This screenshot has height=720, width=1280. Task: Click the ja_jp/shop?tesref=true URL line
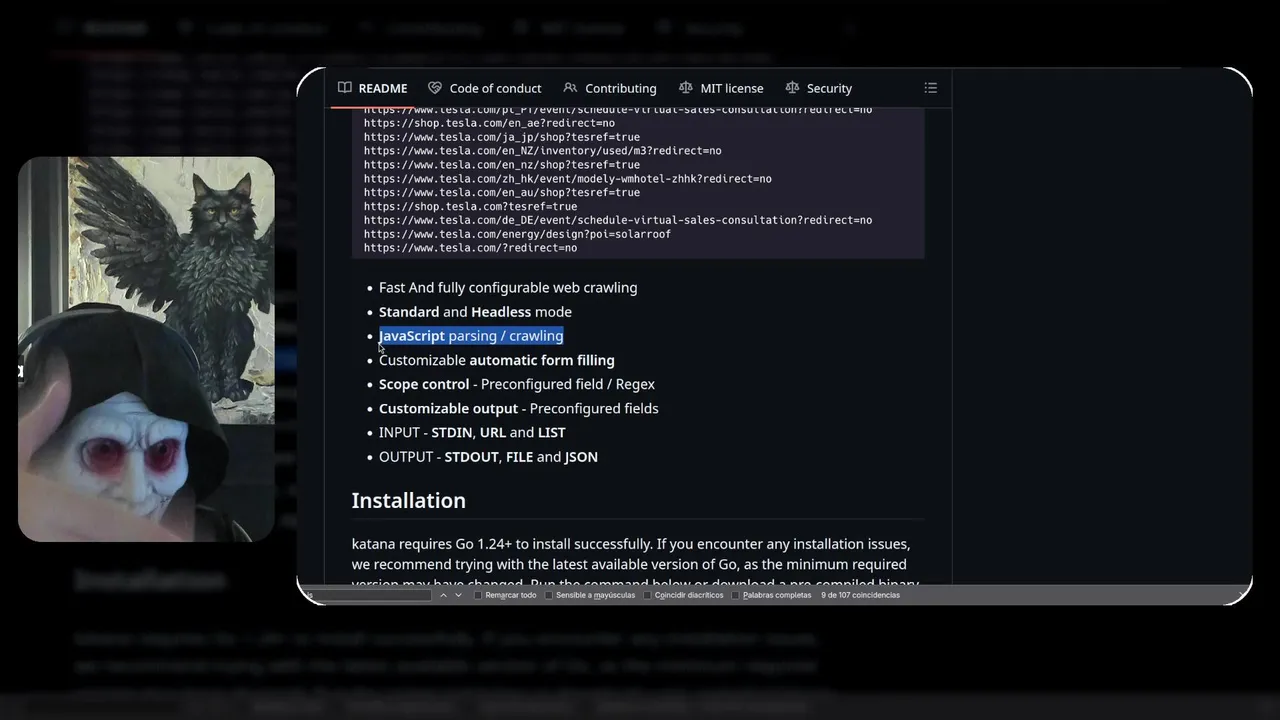(502, 137)
